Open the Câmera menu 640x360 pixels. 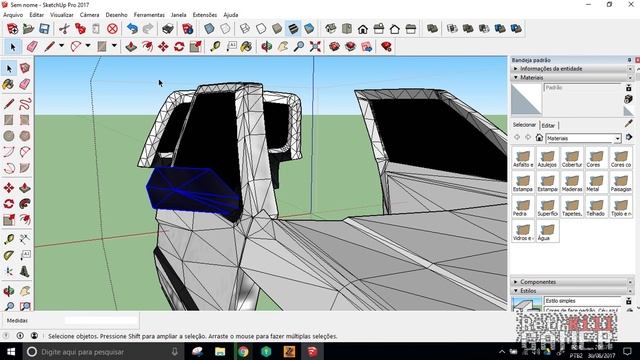89,15
